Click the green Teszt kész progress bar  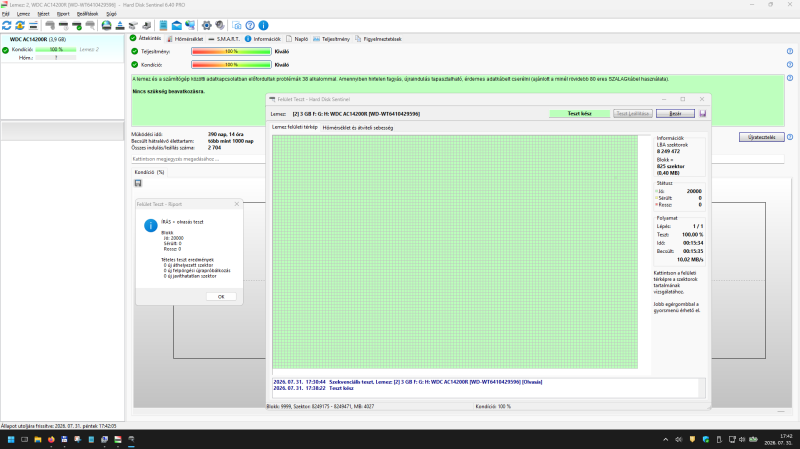click(x=580, y=113)
